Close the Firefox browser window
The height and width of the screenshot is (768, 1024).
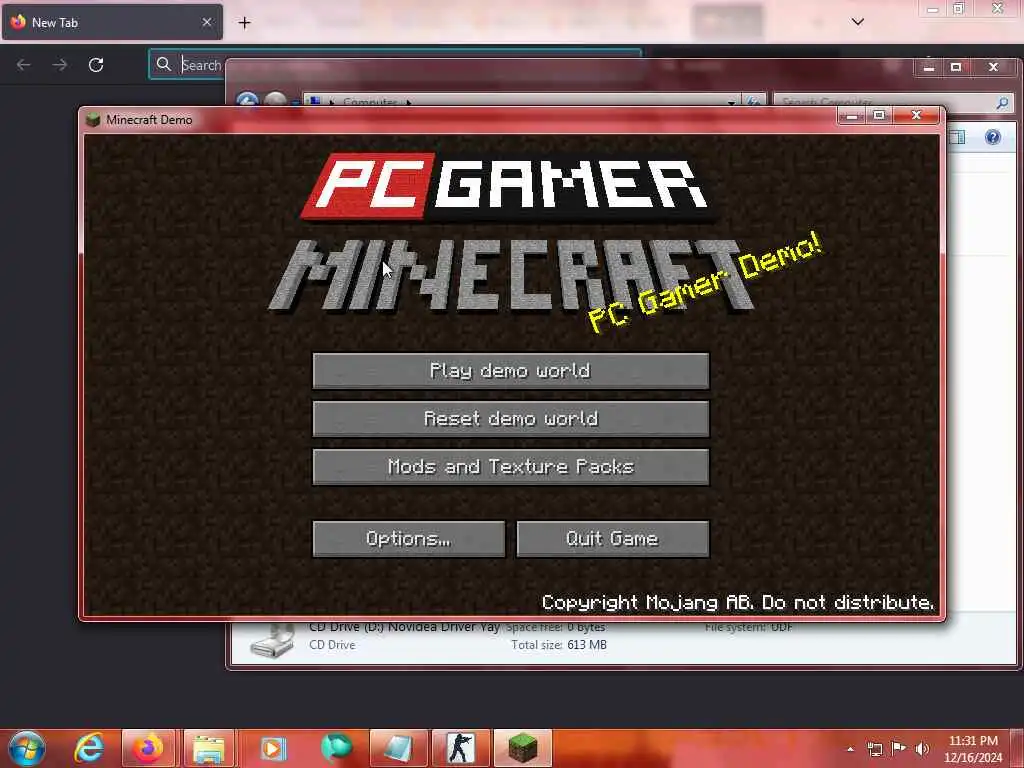(x=997, y=8)
